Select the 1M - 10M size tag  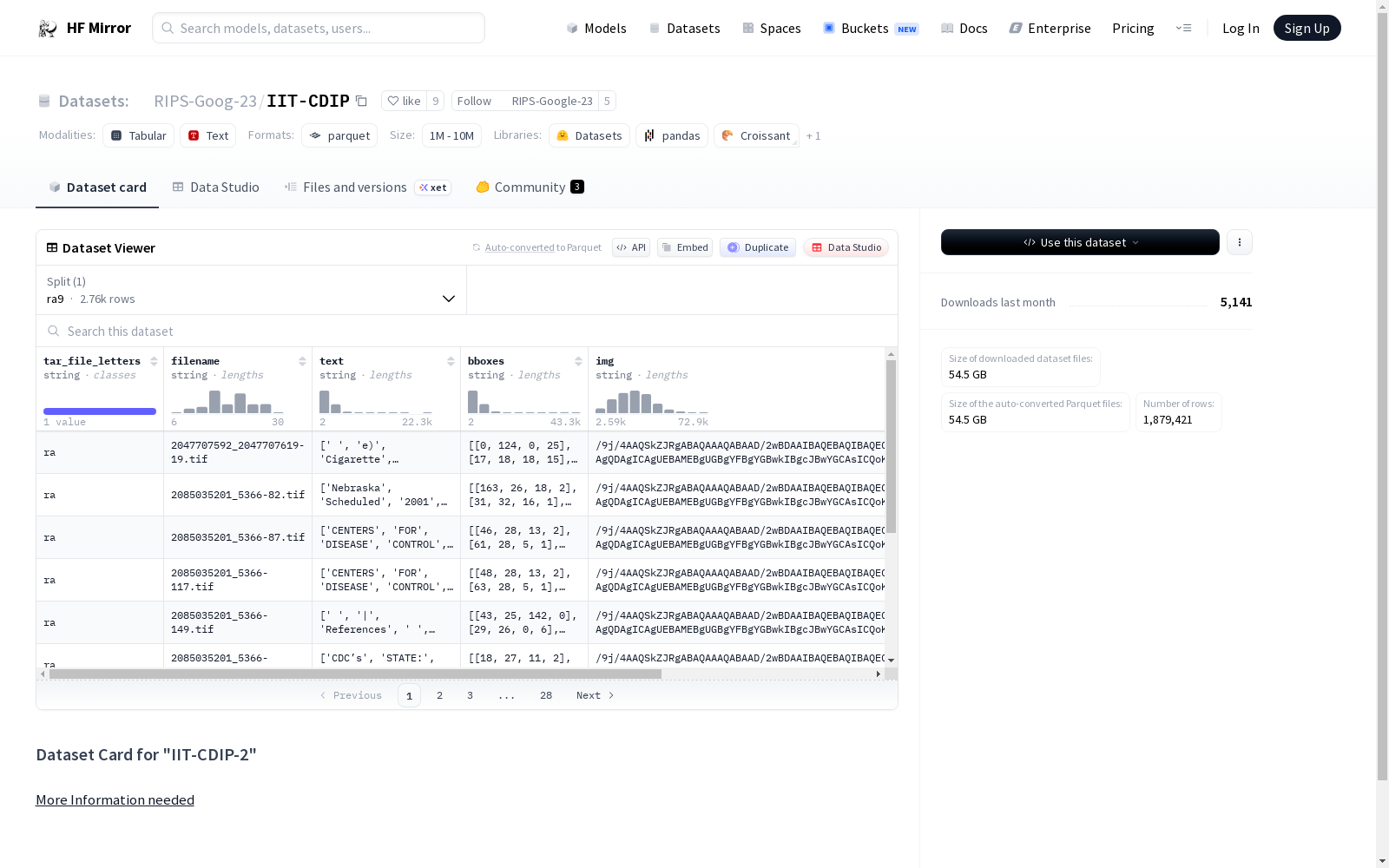[x=451, y=135]
